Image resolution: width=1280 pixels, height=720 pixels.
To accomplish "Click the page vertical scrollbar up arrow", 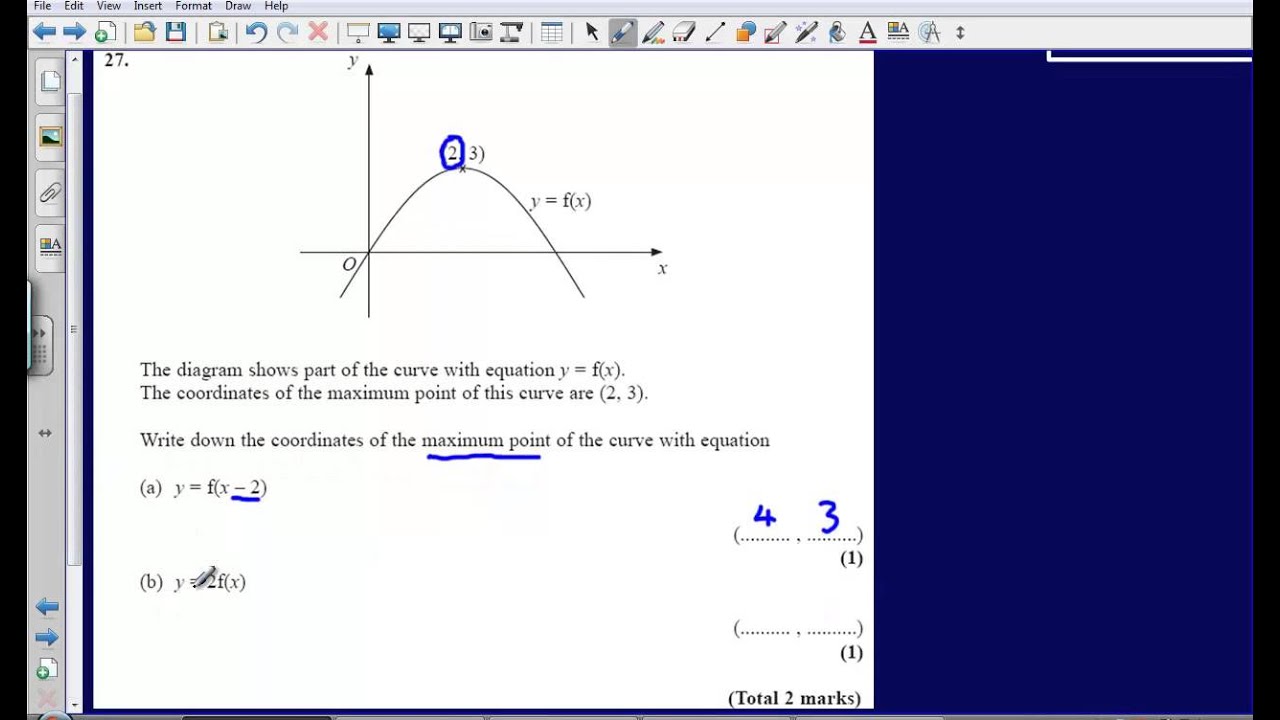I will tap(74, 60).
